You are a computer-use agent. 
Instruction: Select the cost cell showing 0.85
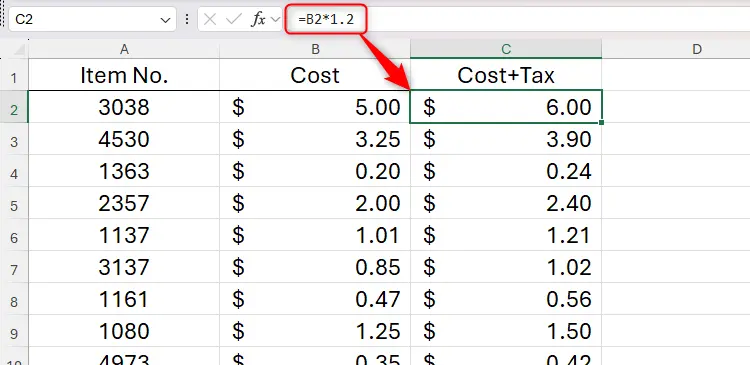315,267
